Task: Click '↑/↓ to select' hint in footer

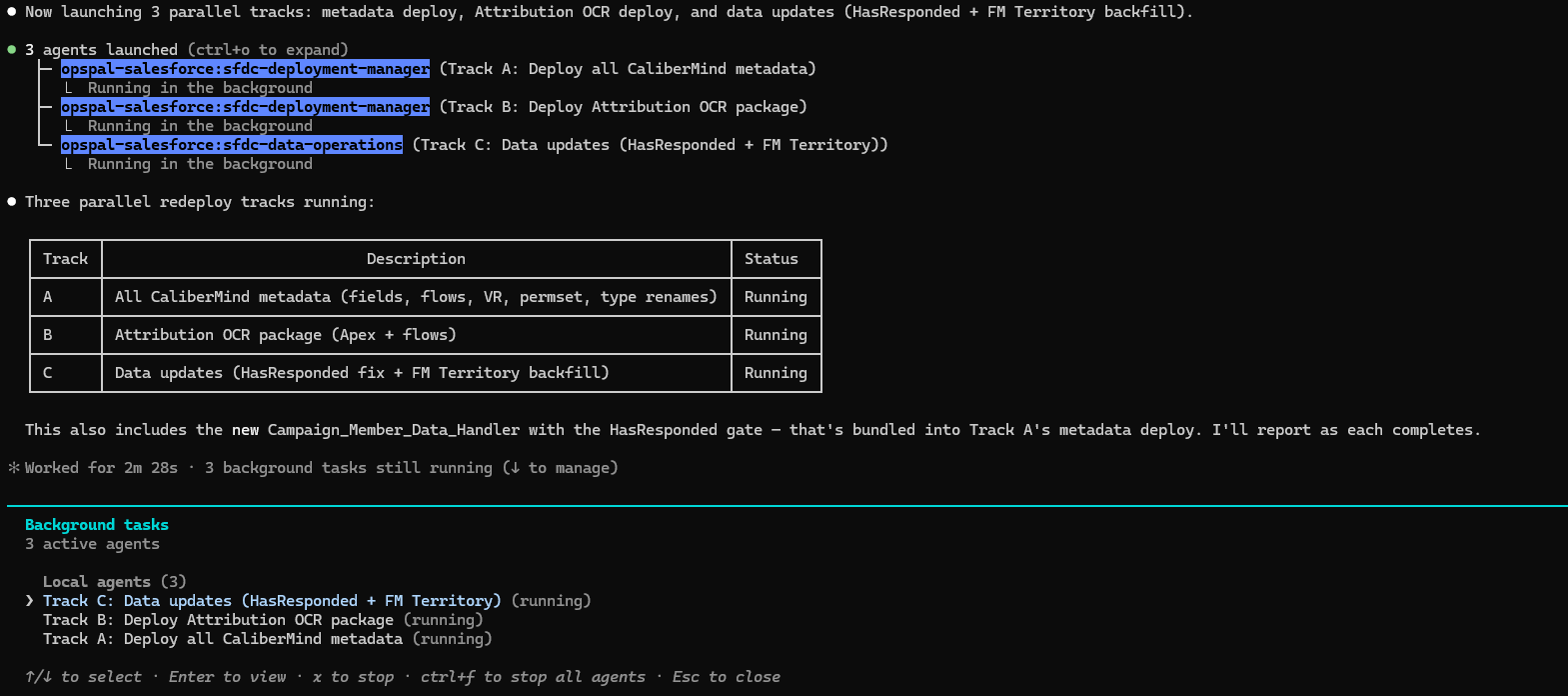Action: point(83,677)
